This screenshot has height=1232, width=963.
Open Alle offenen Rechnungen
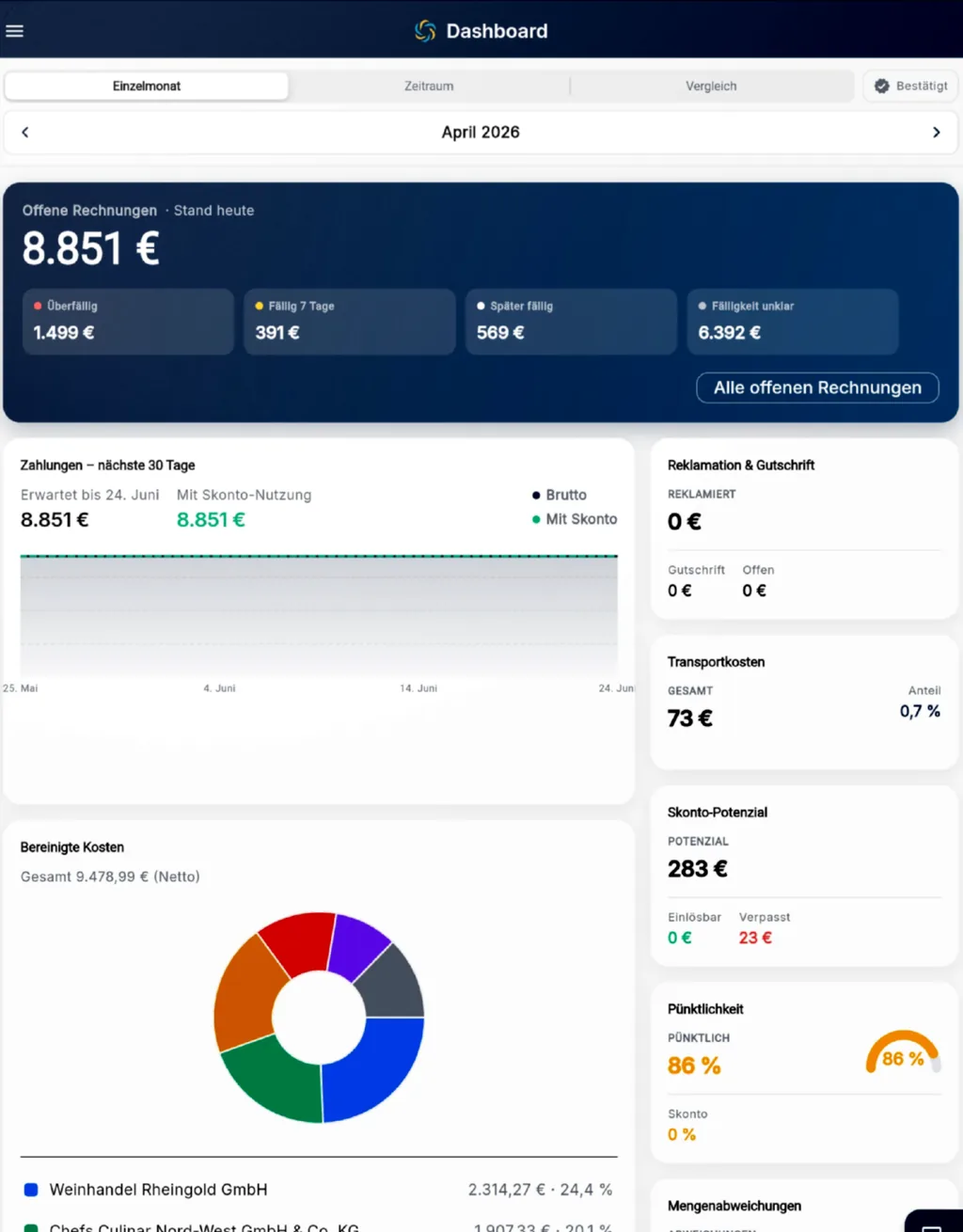817,387
